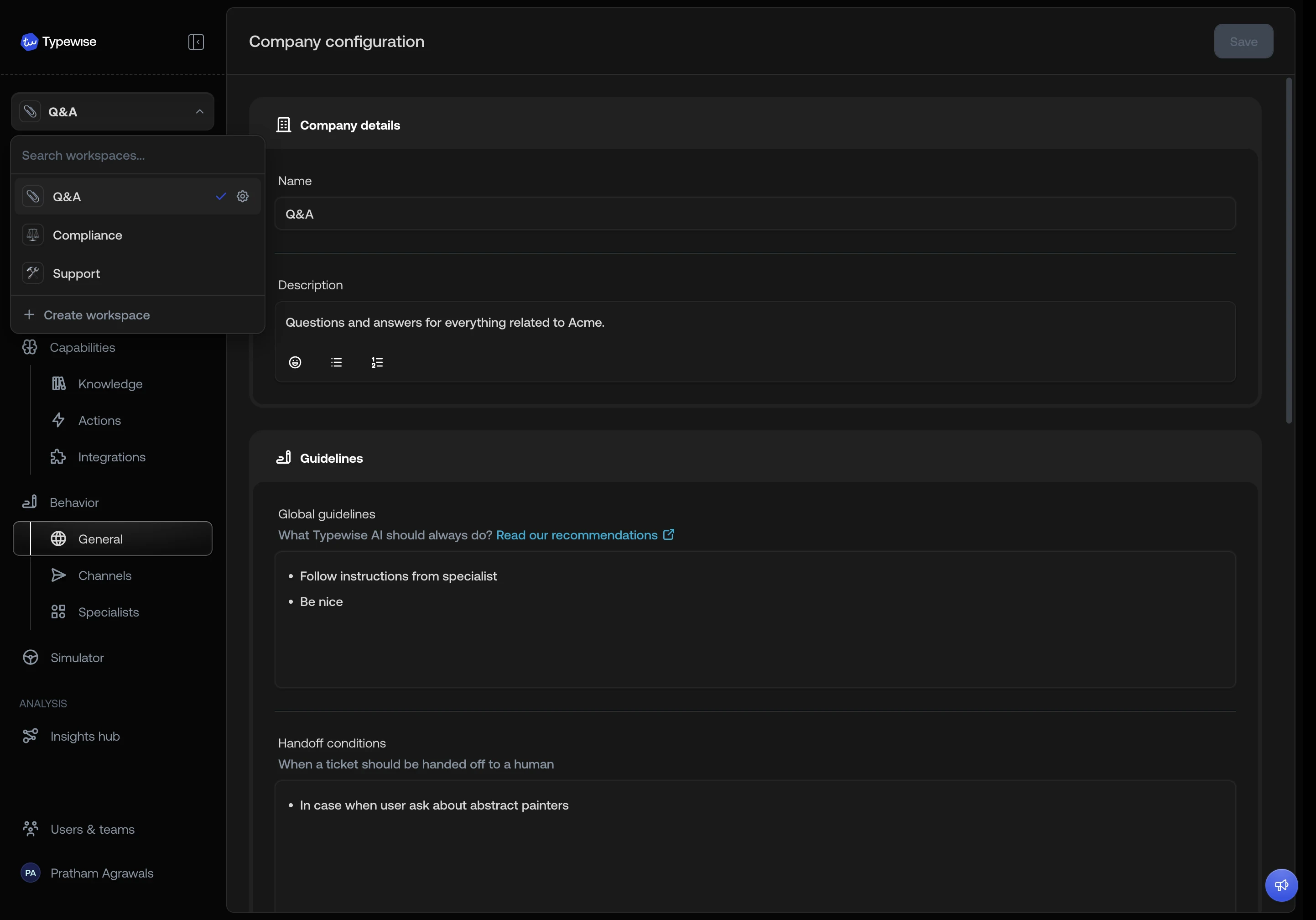
Task: Open the Simulator
Action: (x=77, y=657)
